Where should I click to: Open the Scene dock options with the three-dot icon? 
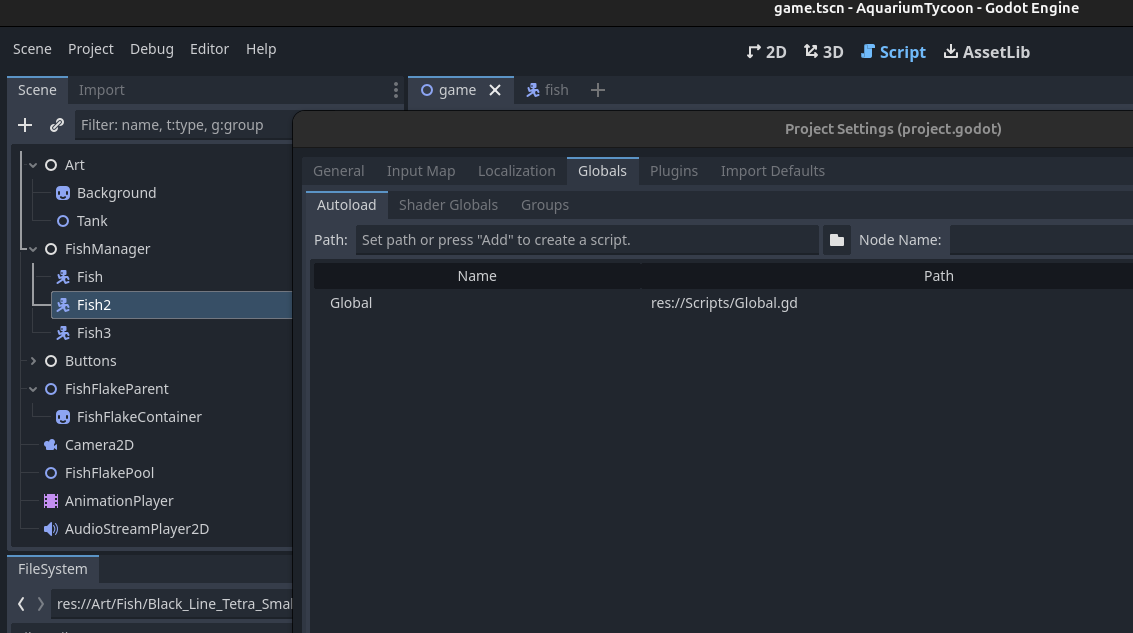point(395,89)
